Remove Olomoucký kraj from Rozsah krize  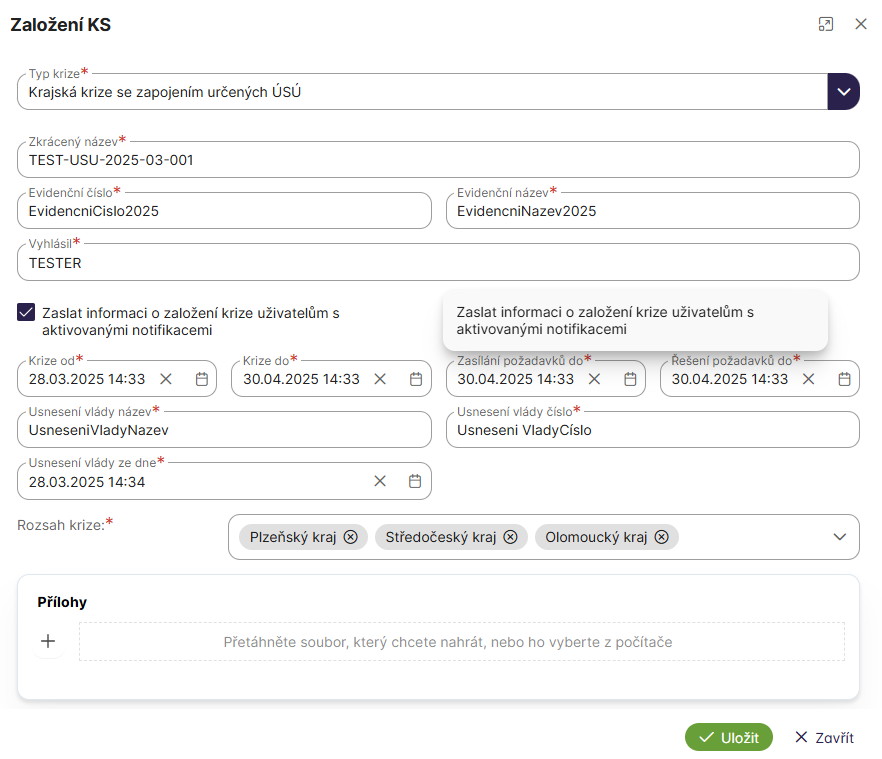pyautogui.click(x=661, y=537)
